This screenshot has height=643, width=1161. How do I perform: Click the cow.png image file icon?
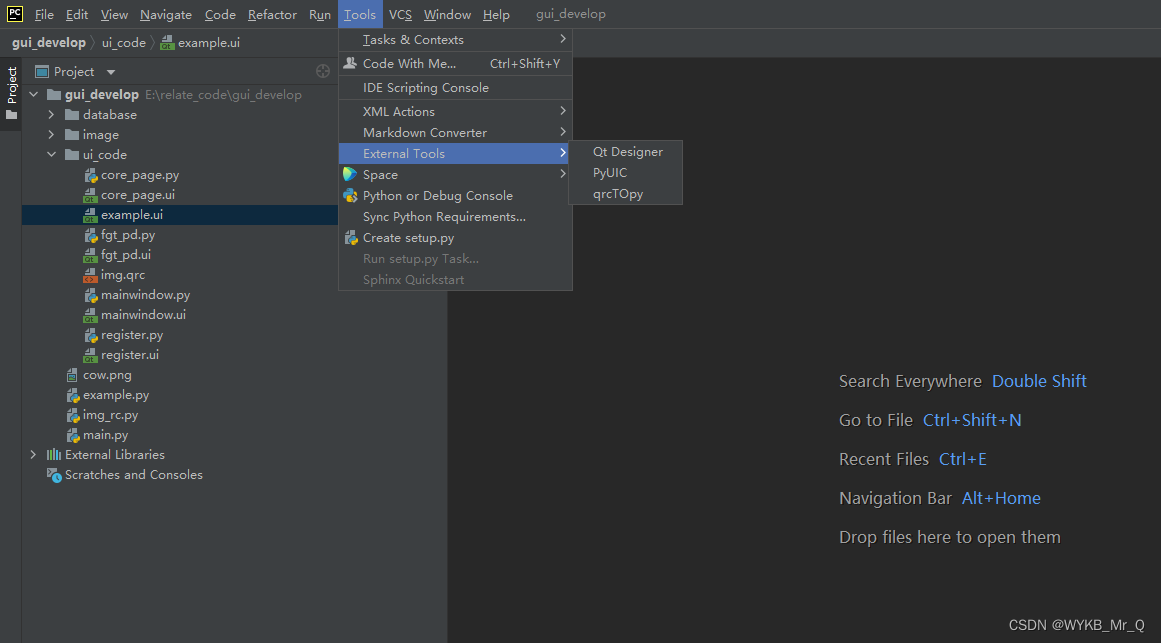(x=72, y=375)
